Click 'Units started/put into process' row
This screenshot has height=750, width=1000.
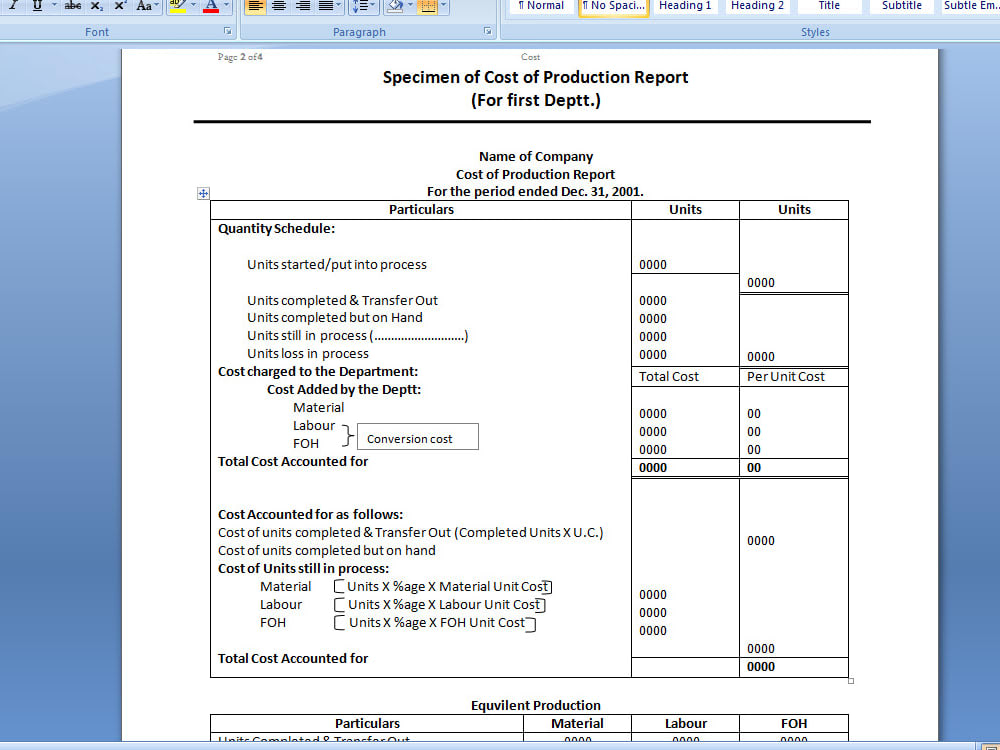(x=337, y=265)
